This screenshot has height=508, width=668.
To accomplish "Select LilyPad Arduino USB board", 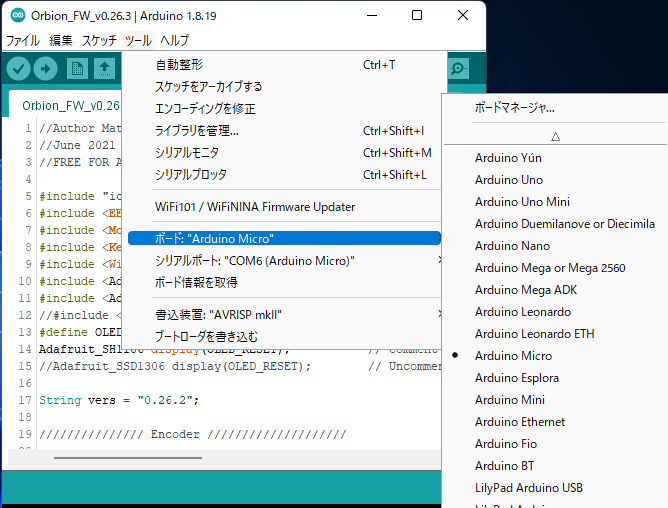I will tap(556, 488).
